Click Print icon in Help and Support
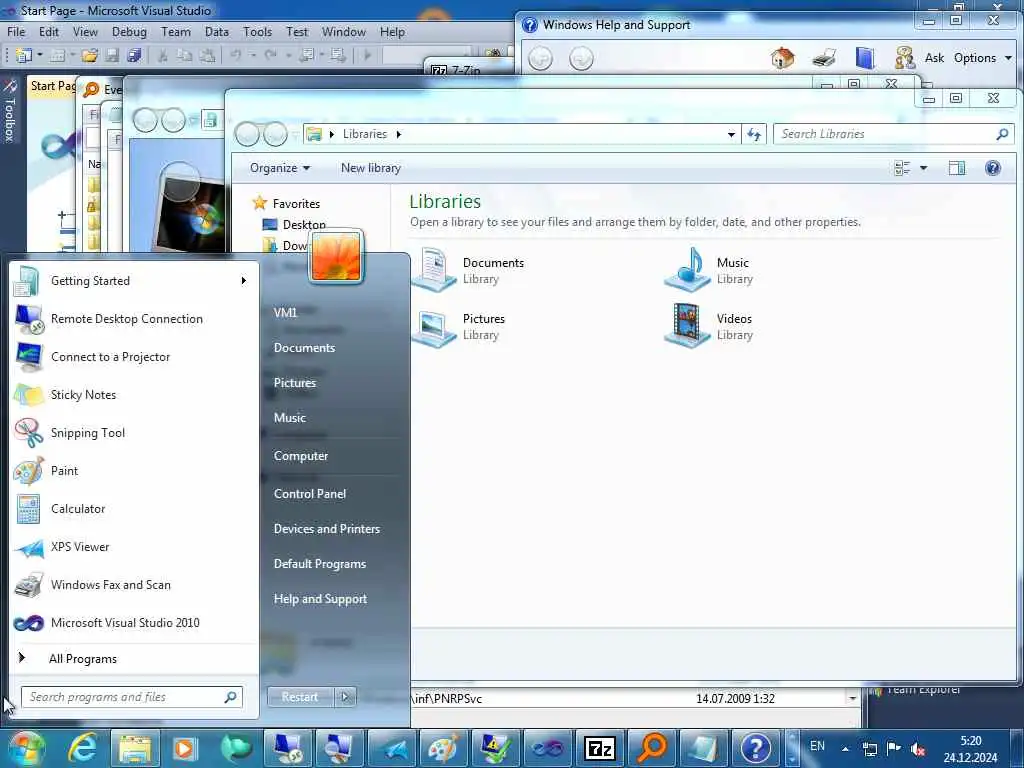The image size is (1024, 768). click(824, 58)
